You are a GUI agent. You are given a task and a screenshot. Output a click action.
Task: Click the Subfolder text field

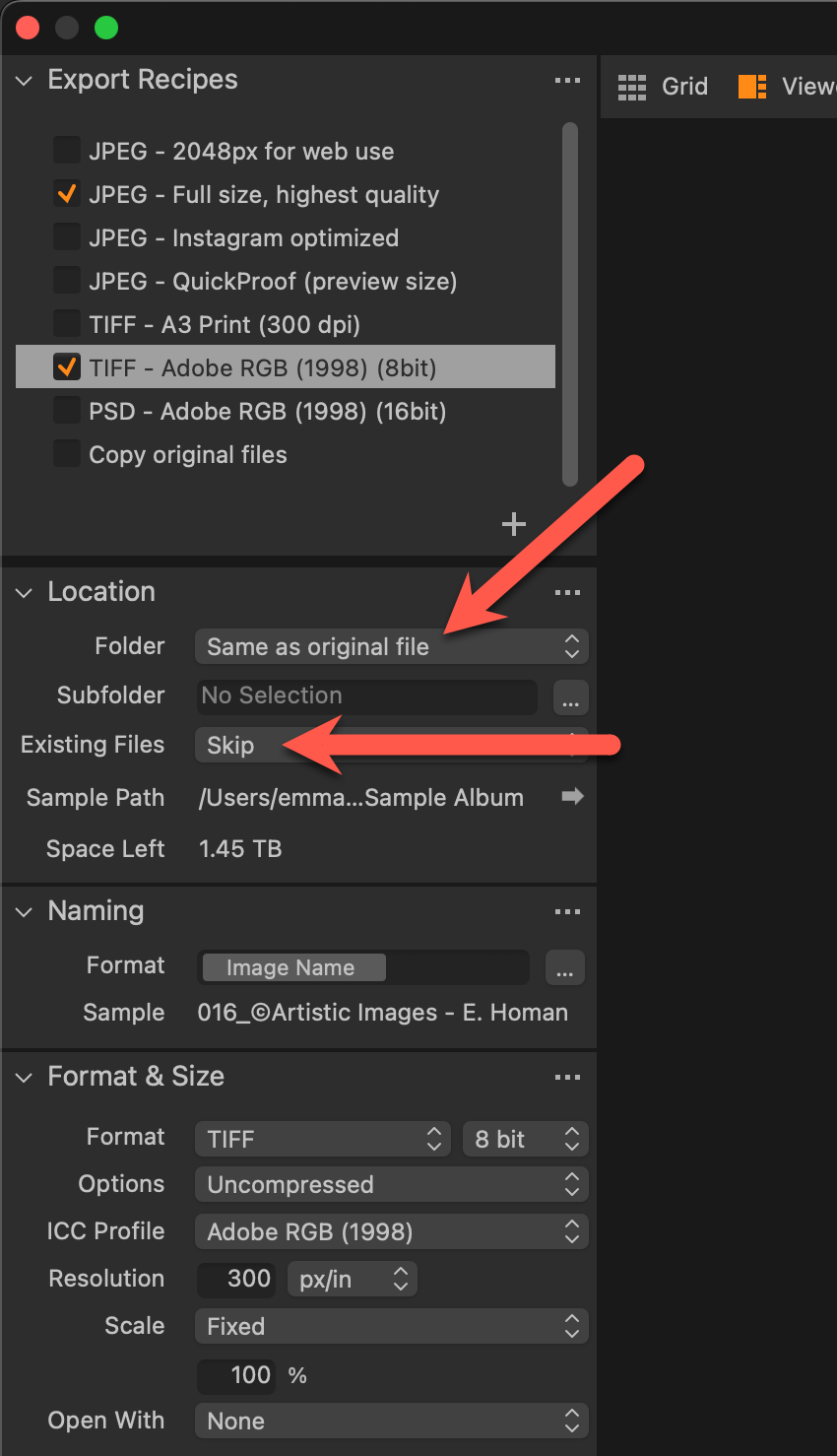(x=366, y=695)
